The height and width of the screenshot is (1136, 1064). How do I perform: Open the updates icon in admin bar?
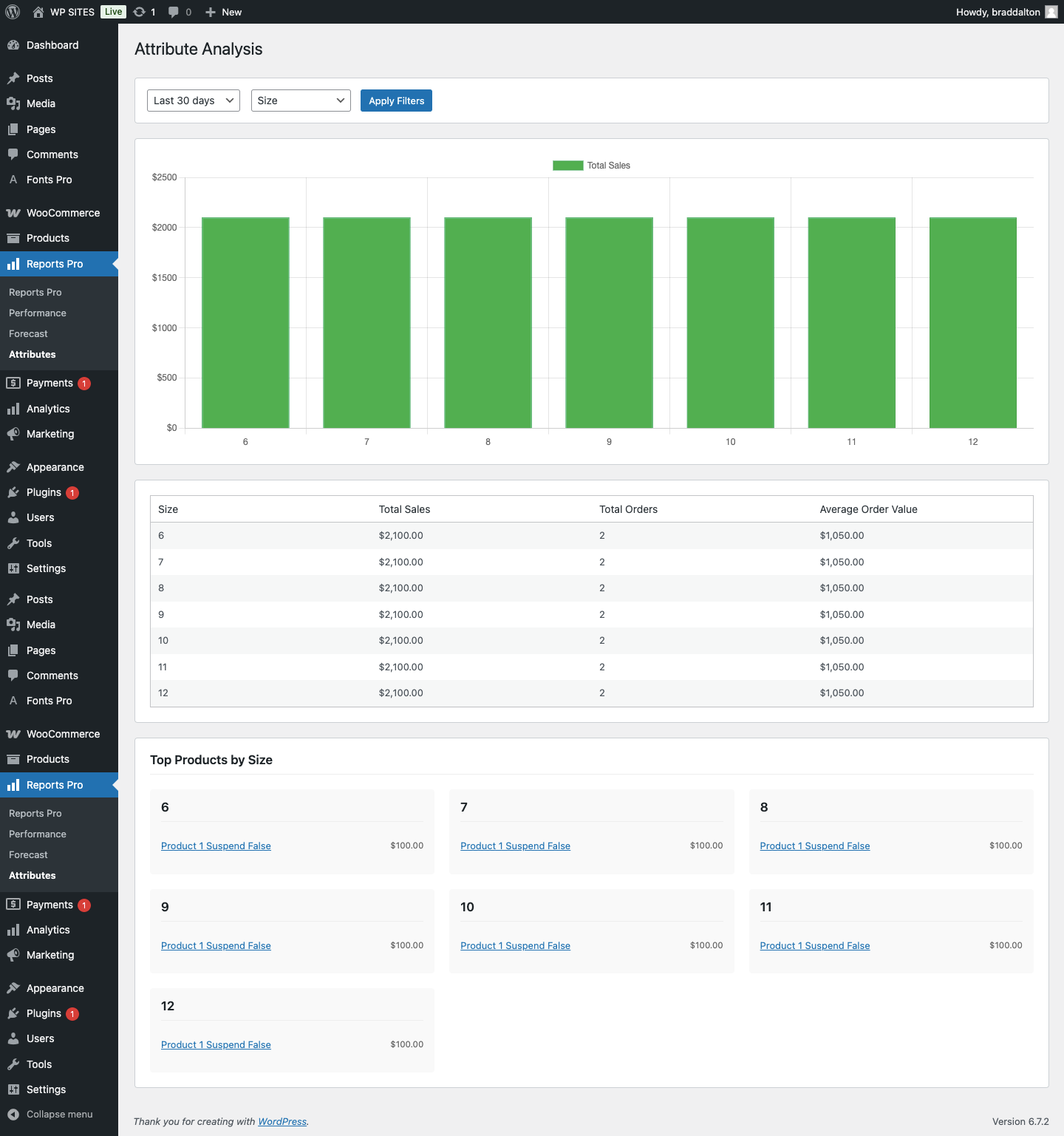point(140,12)
